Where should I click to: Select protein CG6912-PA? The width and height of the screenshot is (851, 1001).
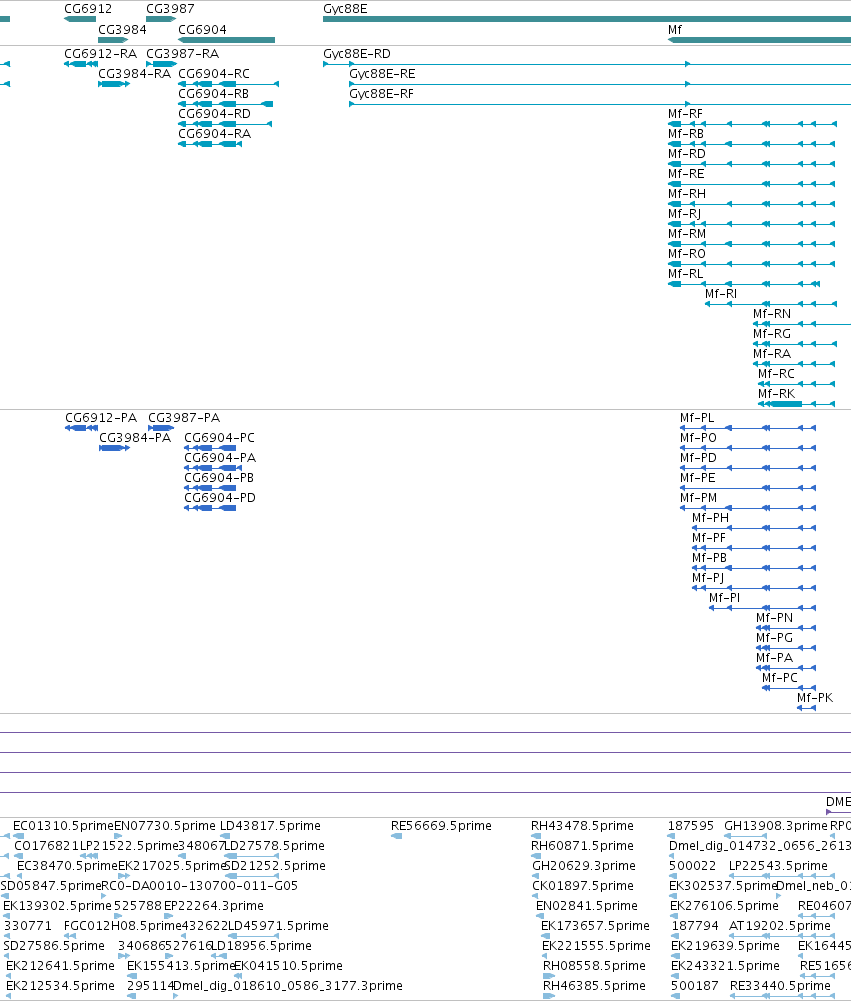pyautogui.click(x=101, y=418)
